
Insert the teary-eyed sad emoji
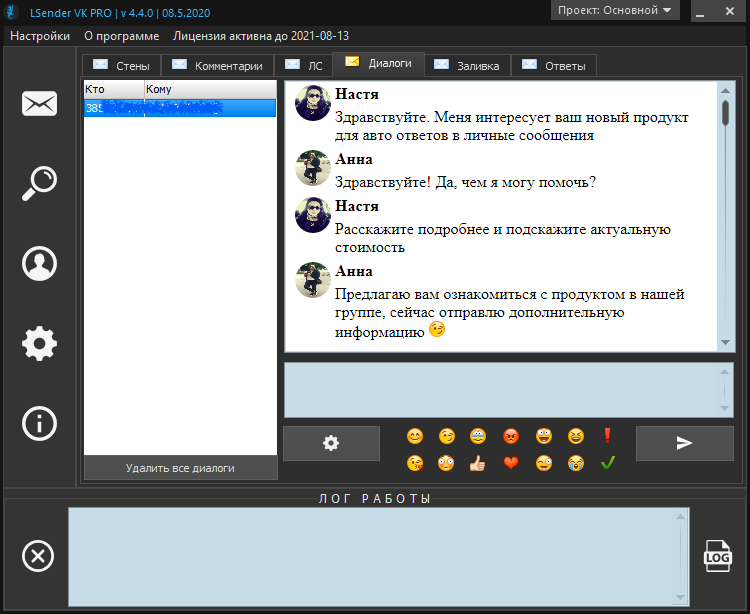coord(478,436)
